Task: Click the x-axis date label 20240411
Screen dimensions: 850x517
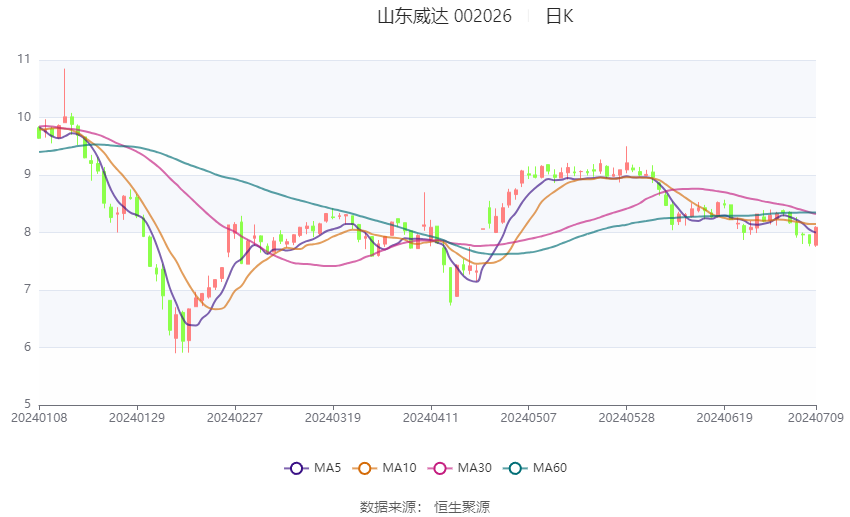Action: (430, 418)
